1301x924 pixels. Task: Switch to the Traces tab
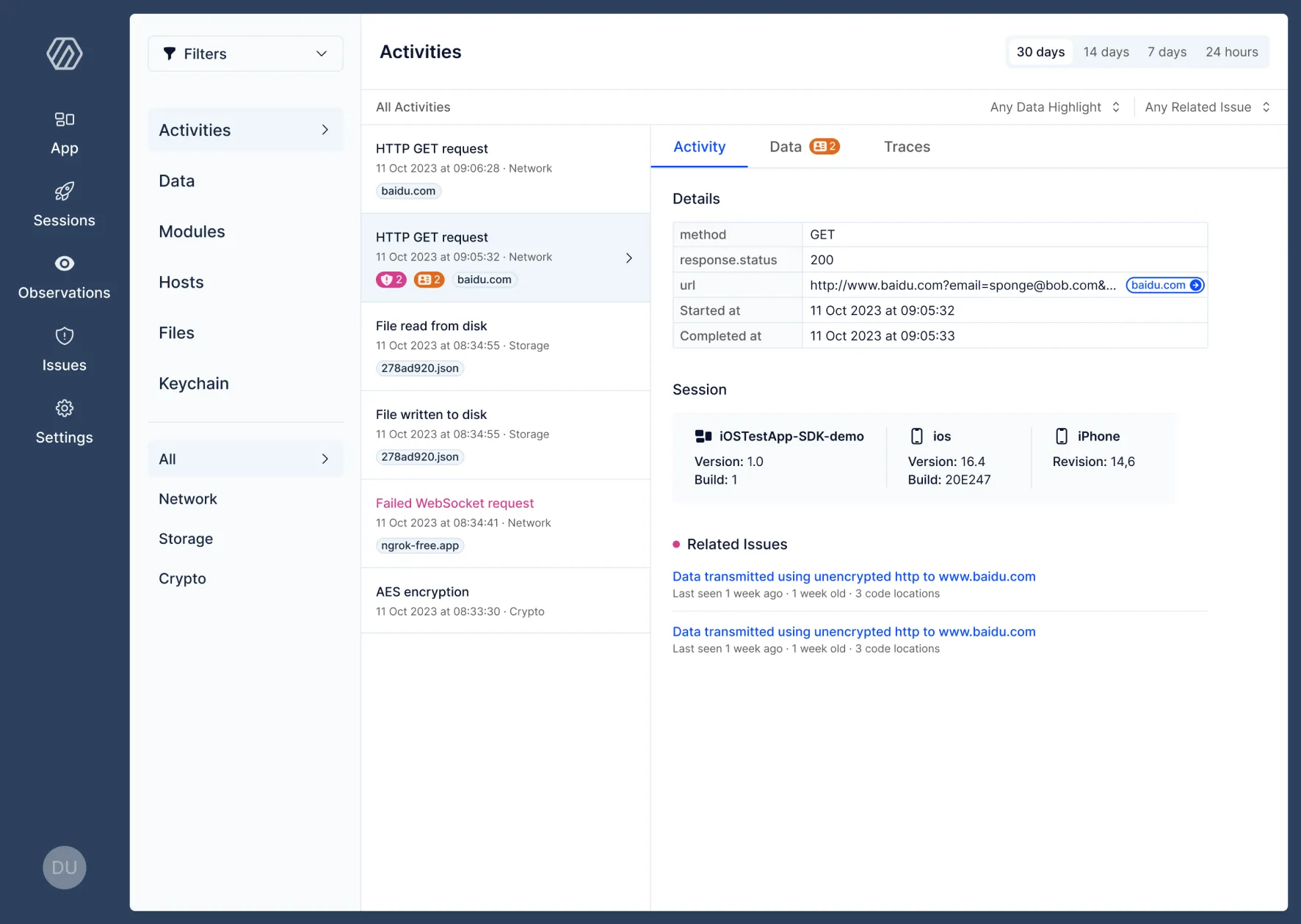pyautogui.click(x=907, y=147)
